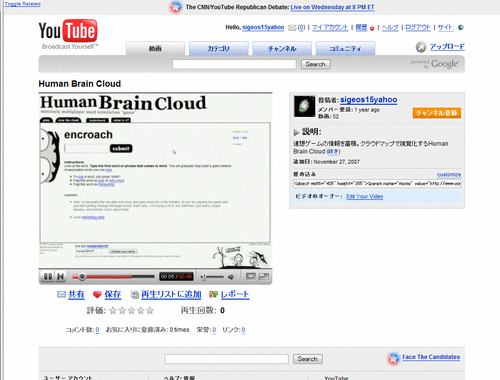Rate the video with the first star
The image size is (500, 380).
click(113, 311)
